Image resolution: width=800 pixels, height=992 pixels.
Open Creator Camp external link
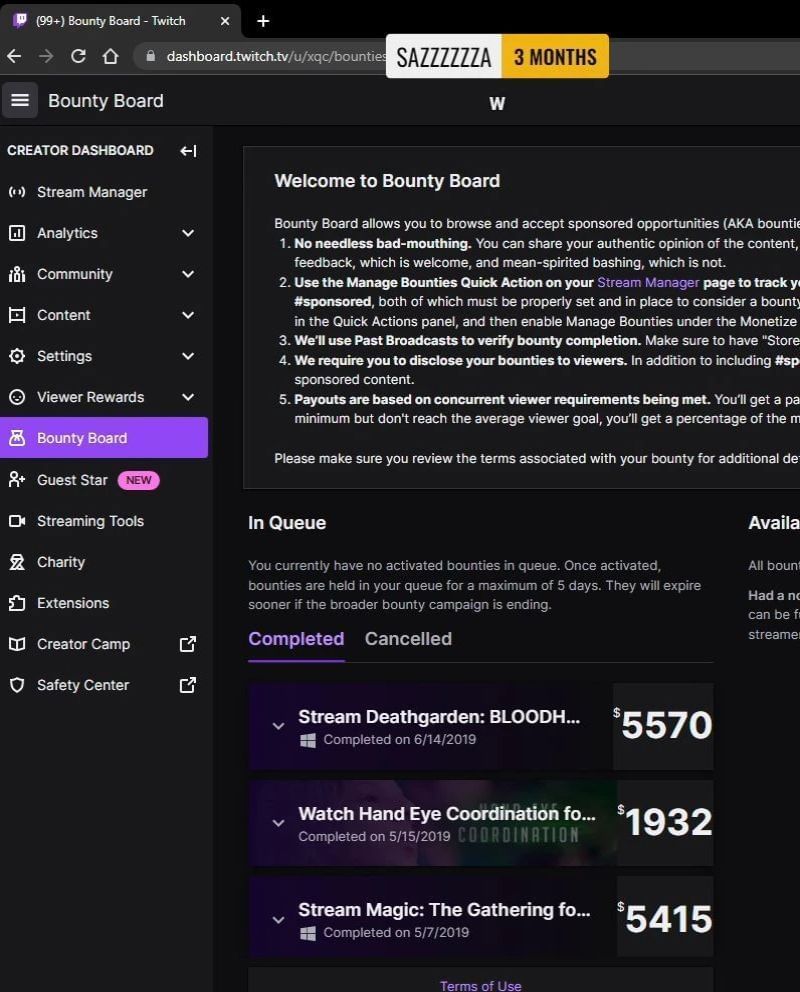[x=187, y=644]
